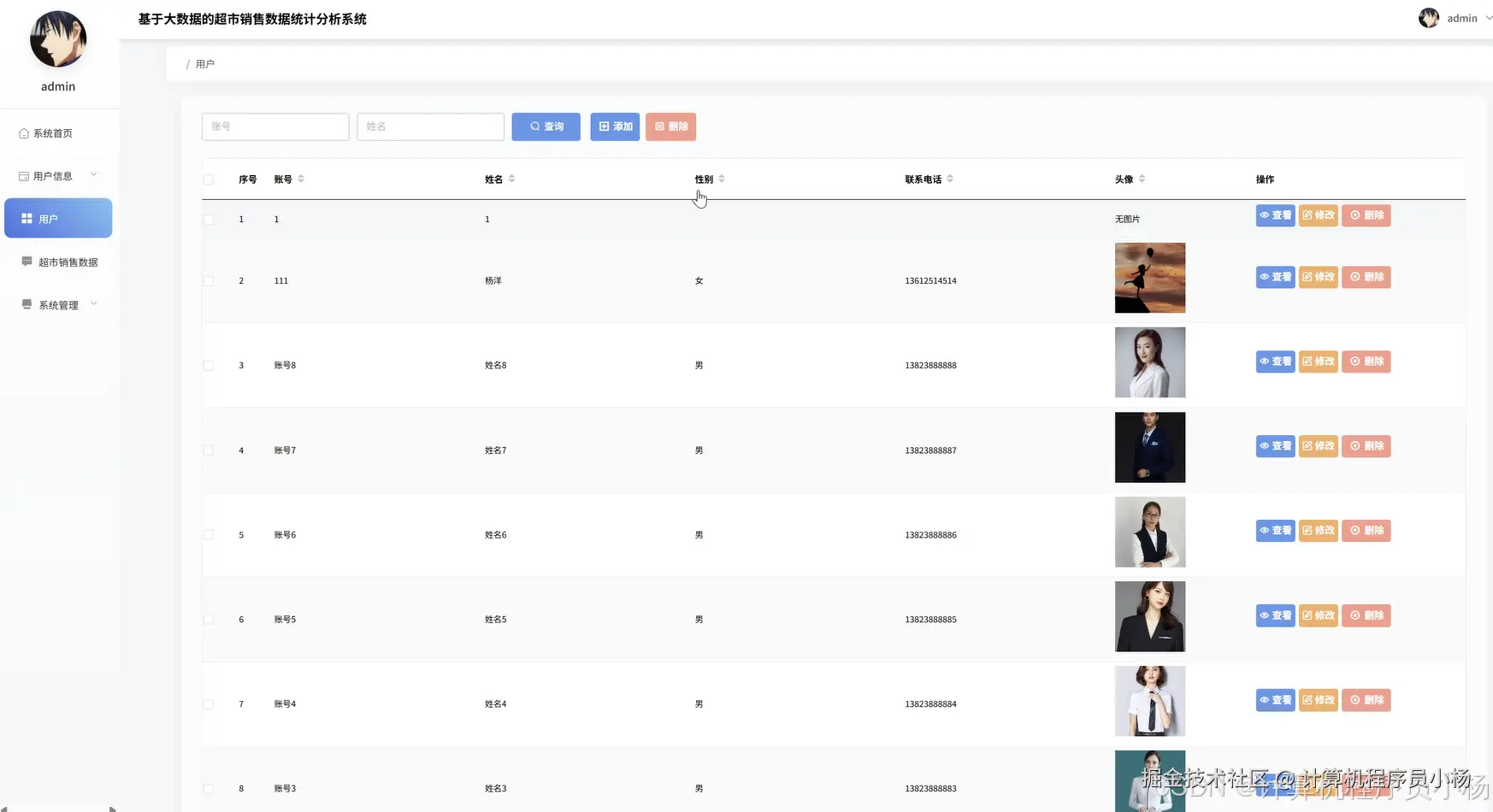Delete the 账号7 row
Screen dimensions: 1493x812
(1366, 446)
